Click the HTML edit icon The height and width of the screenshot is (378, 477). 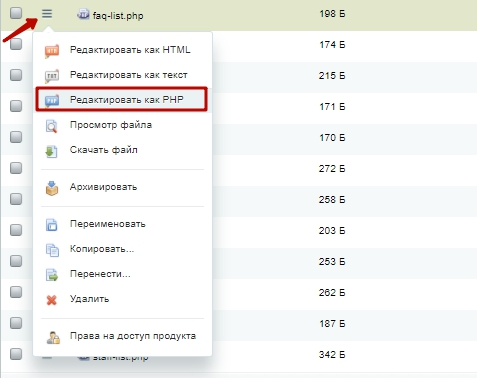click(52, 51)
